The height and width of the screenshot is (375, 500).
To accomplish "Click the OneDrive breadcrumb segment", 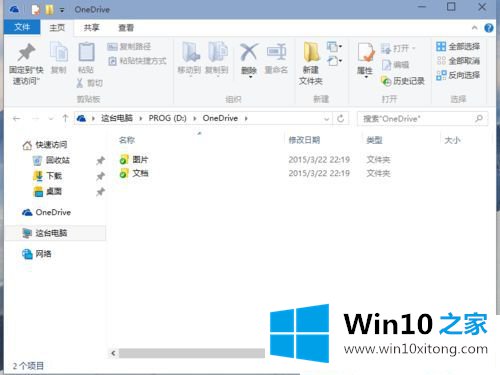I will [x=220, y=118].
